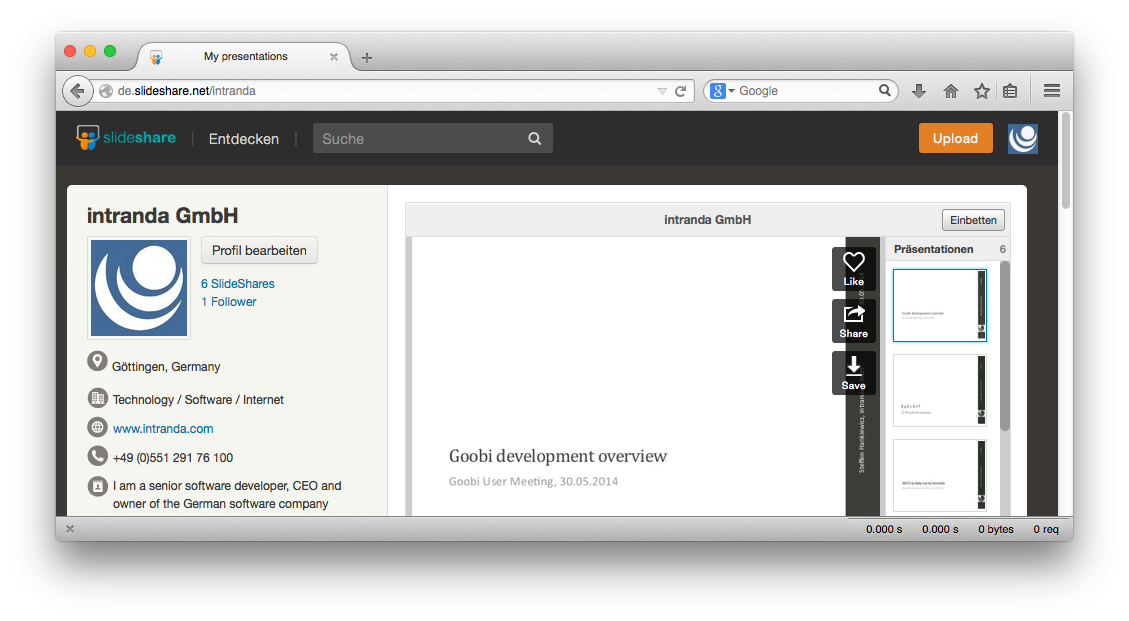Viewport: 1129px width, 621px height.
Task: Open the URL history dropdown arrow
Action: [662, 91]
